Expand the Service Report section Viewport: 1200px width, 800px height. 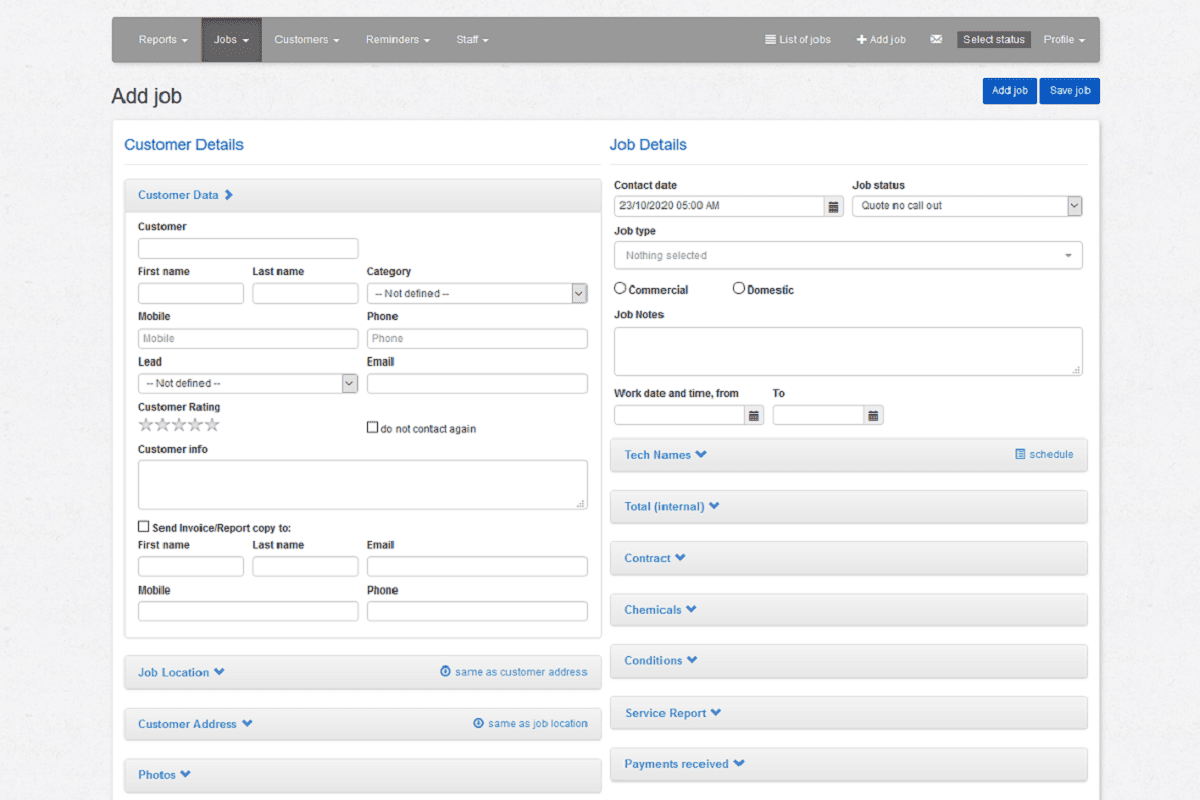[x=673, y=713]
